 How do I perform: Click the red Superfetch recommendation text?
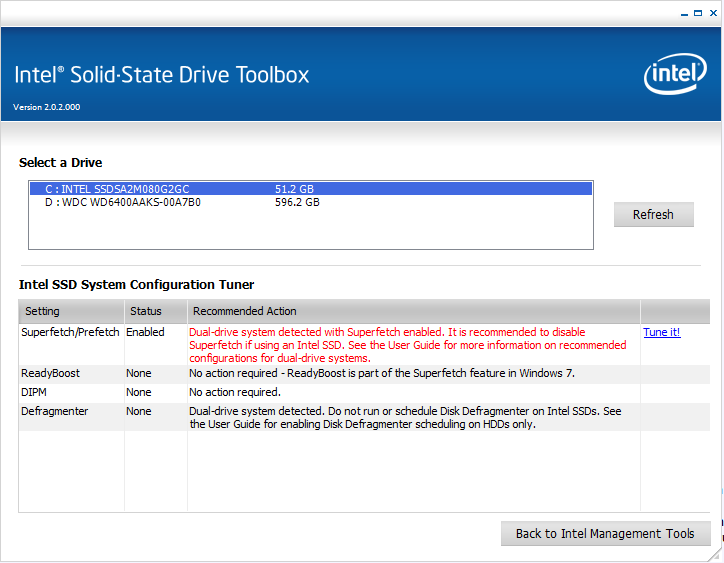click(408, 345)
